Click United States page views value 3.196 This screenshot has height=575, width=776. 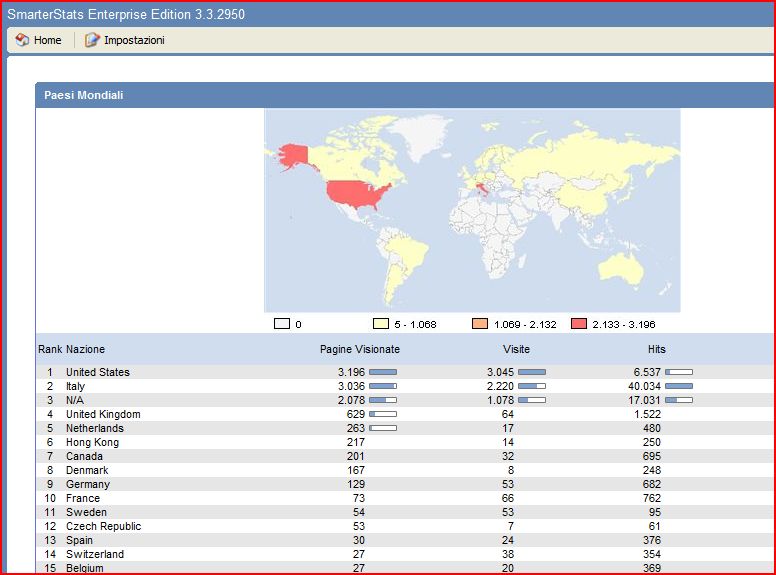[x=351, y=372]
